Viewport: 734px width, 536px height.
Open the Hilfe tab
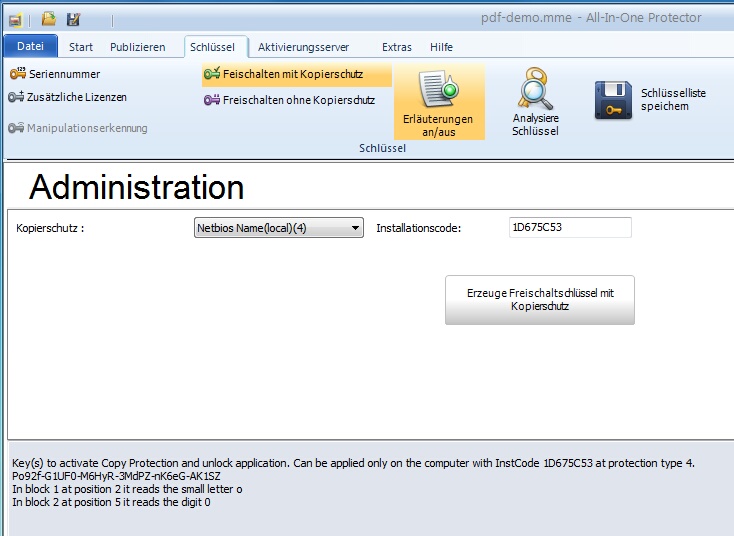(x=441, y=47)
